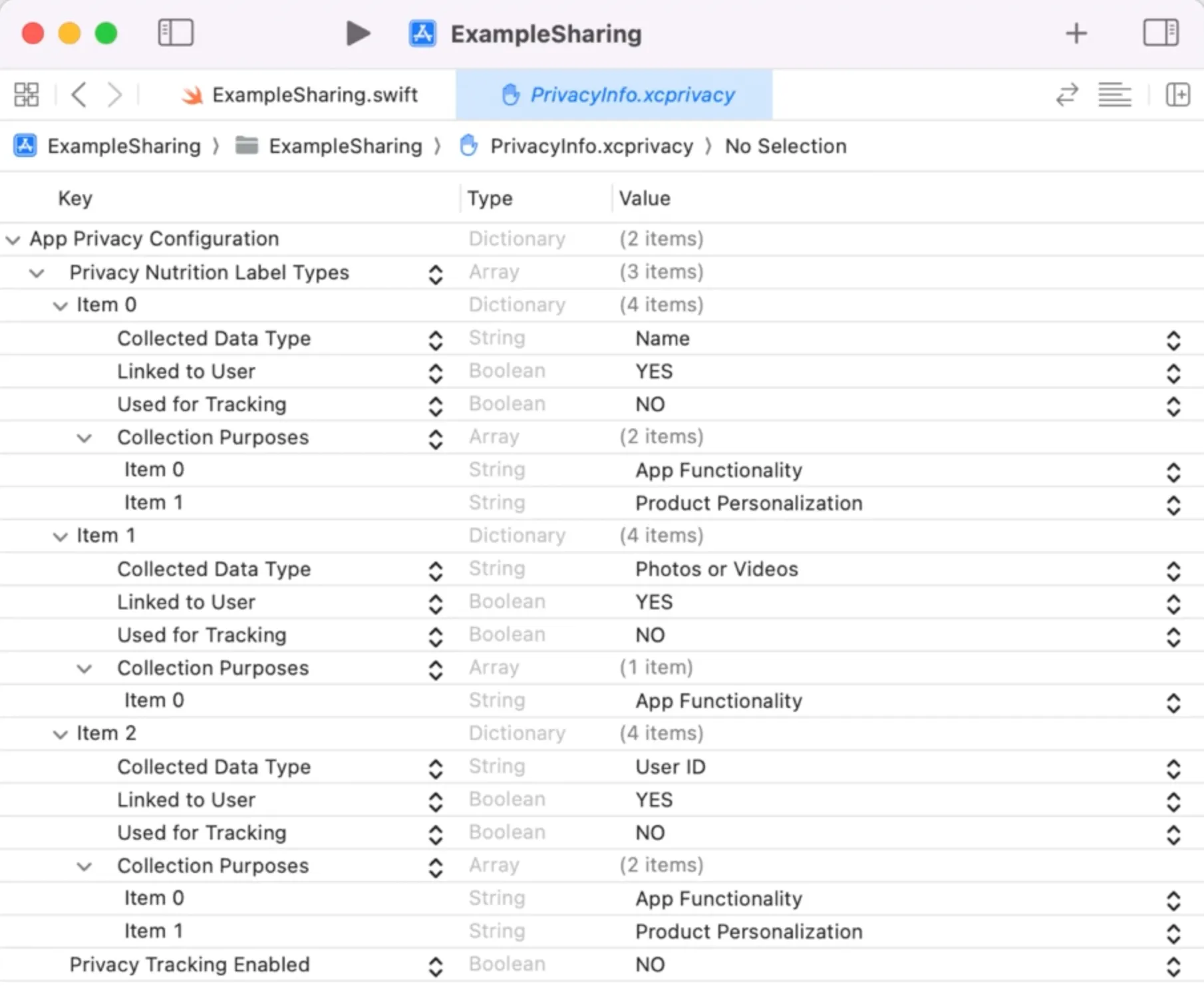Click the Value column header
This screenshot has height=986, width=1204.
645,198
